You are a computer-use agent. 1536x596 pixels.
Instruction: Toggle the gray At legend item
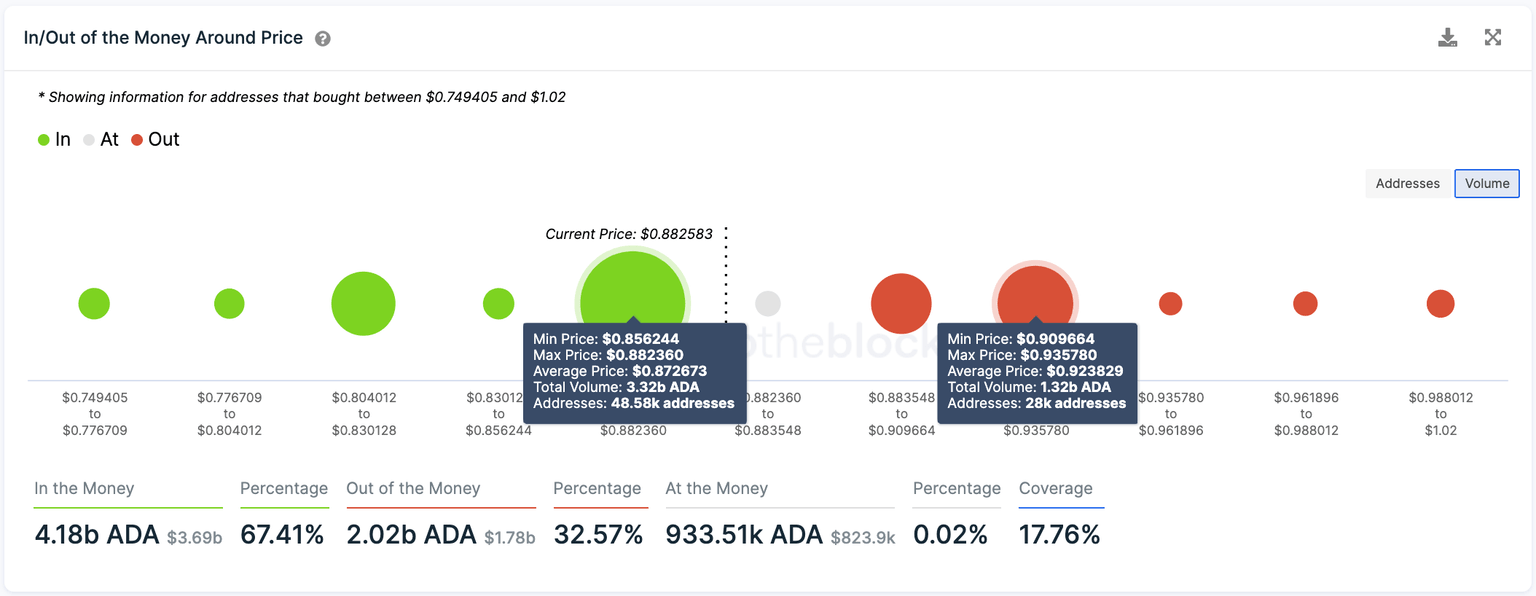click(100, 140)
